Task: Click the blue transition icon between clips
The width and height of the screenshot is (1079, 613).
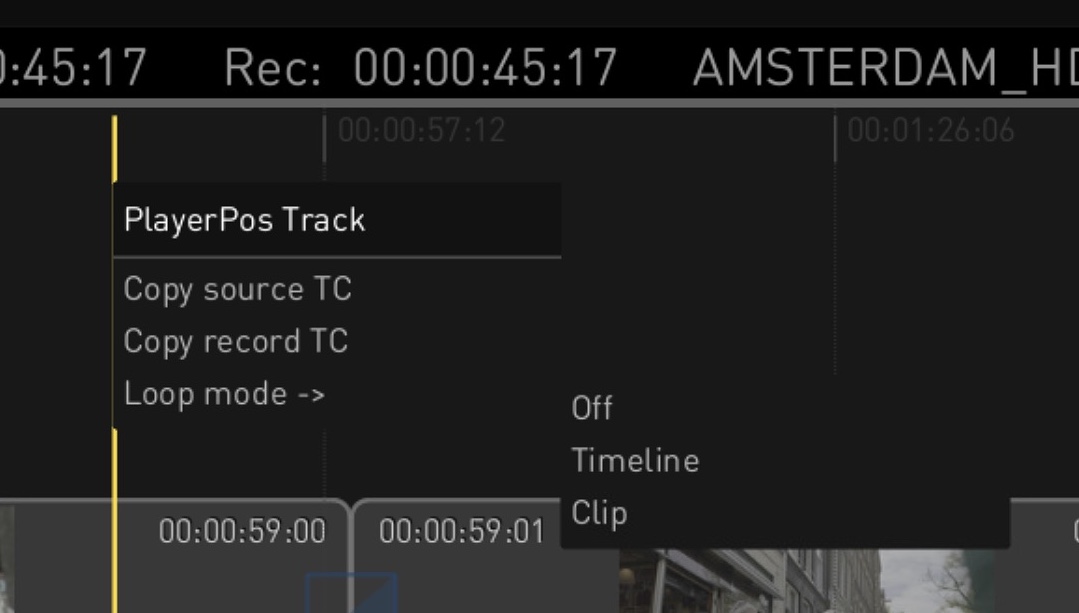Action: click(350, 591)
